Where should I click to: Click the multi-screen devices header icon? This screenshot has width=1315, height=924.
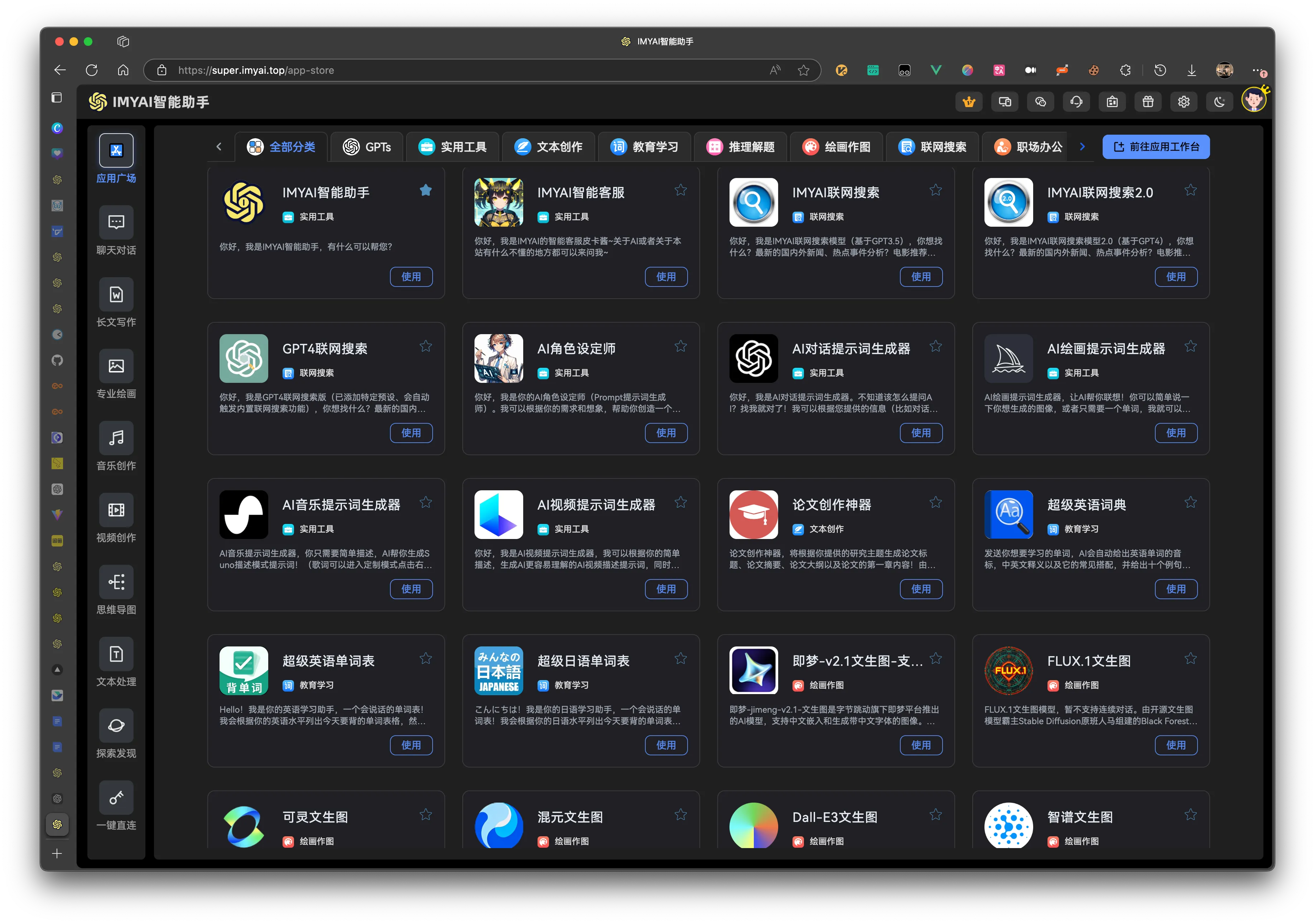pos(1005,101)
